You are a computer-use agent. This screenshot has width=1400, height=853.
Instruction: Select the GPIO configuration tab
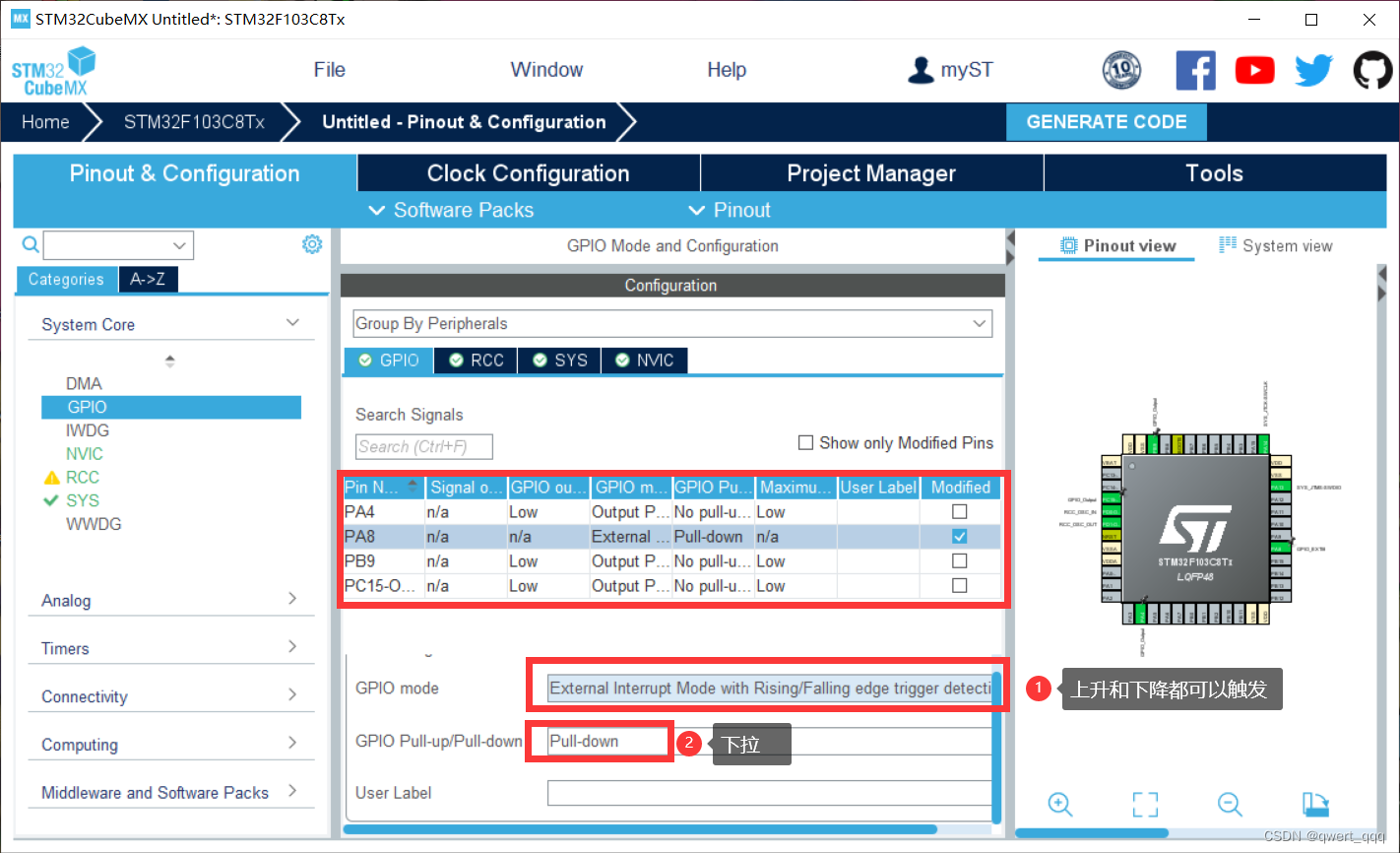click(x=389, y=361)
